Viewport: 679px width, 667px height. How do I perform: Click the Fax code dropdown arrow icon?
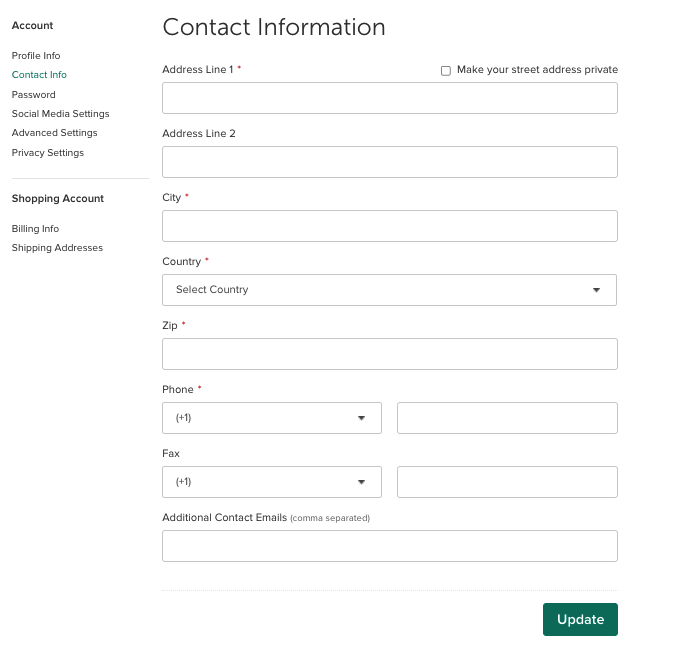point(361,482)
